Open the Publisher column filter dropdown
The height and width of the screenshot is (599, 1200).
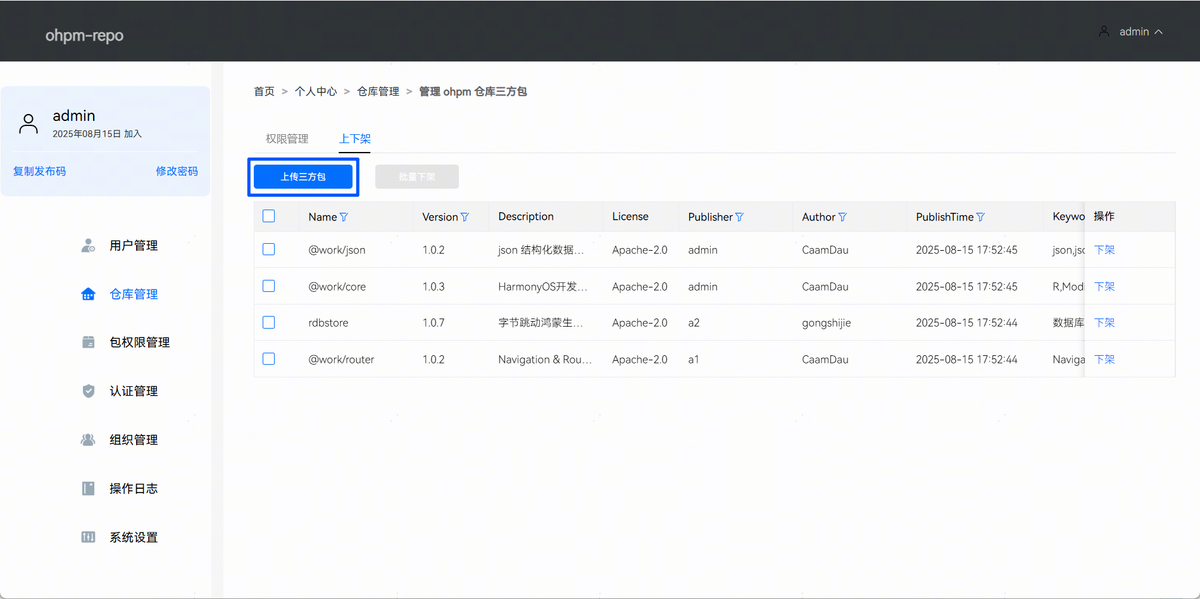pos(740,217)
